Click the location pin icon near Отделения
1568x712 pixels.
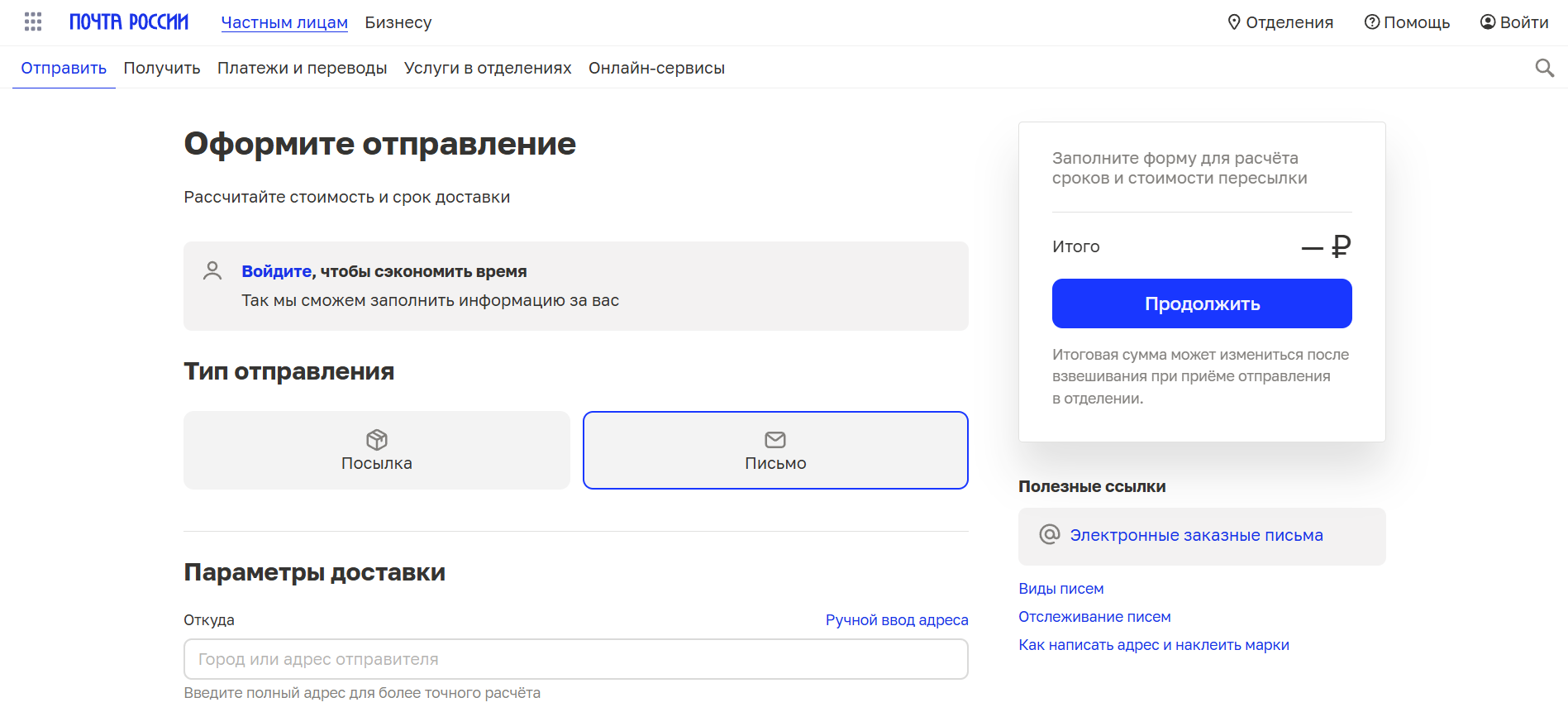[x=1234, y=22]
